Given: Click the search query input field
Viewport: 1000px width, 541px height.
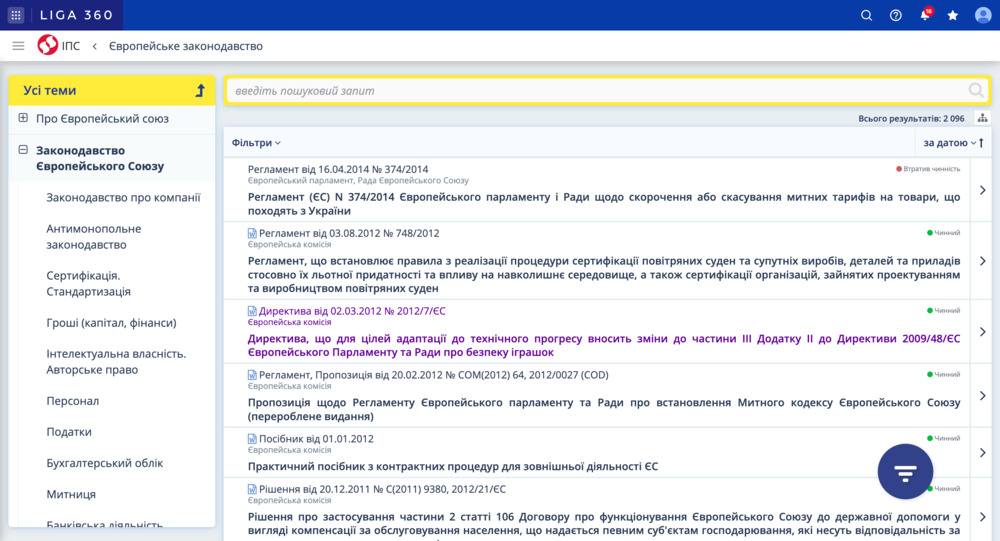Looking at the screenshot, I should tap(595, 91).
